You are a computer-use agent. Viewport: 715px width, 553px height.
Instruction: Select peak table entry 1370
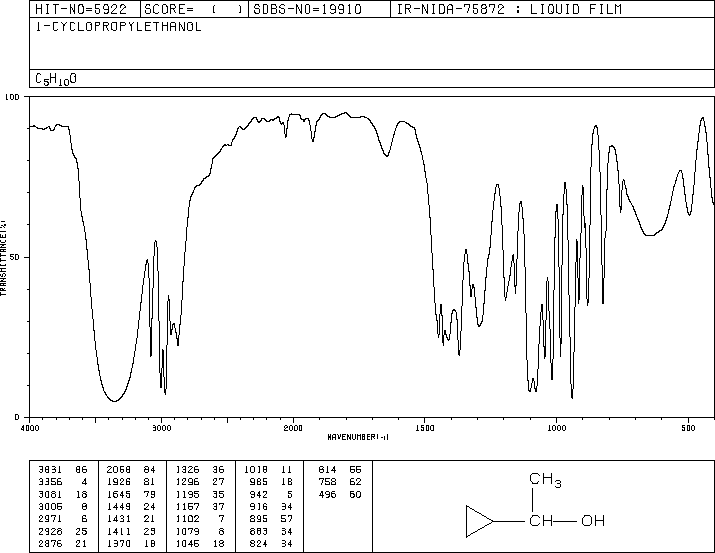click(x=131, y=543)
